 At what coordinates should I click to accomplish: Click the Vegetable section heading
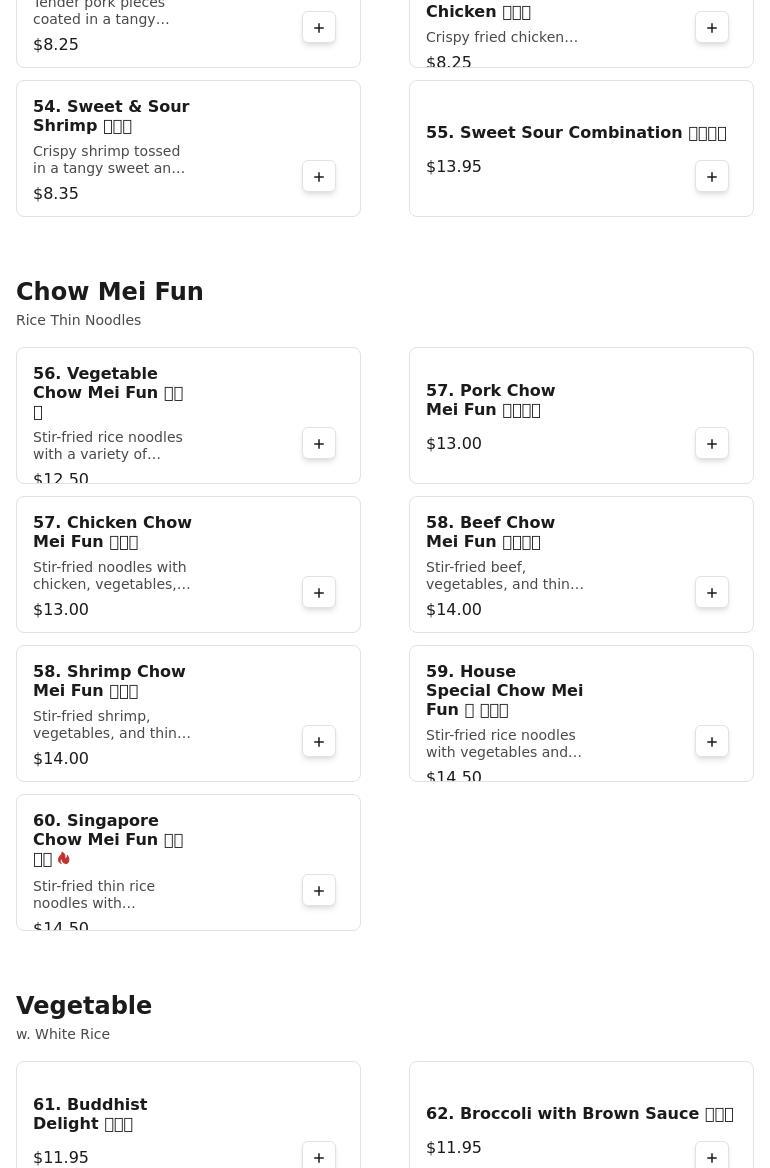click(84, 1006)
